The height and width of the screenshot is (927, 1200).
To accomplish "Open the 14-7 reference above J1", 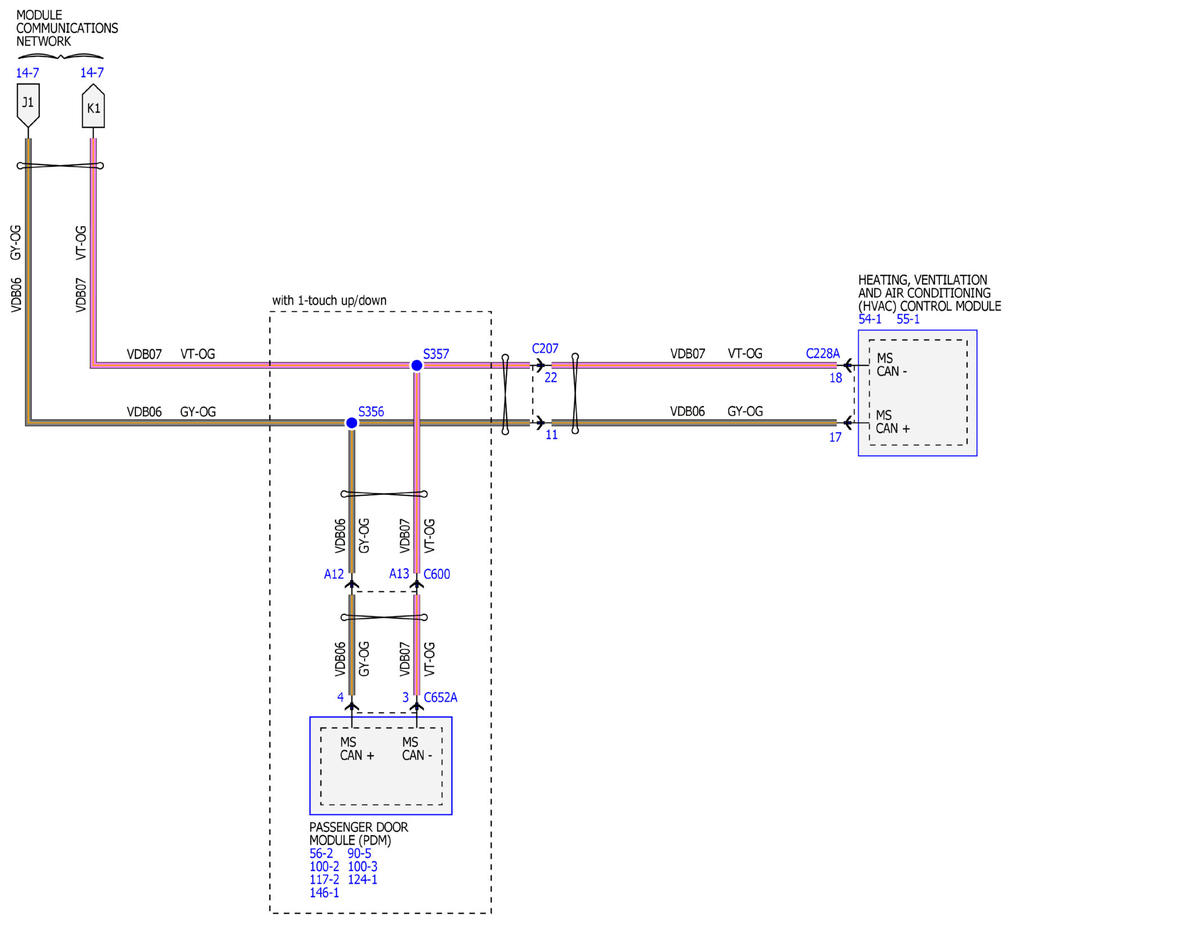I will (27, 73).
